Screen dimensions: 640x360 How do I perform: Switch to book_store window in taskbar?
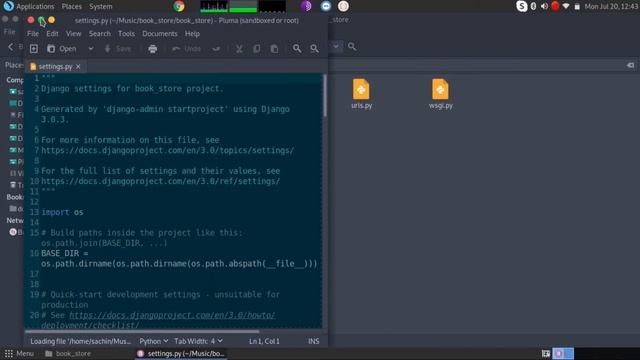click(68, 353)
